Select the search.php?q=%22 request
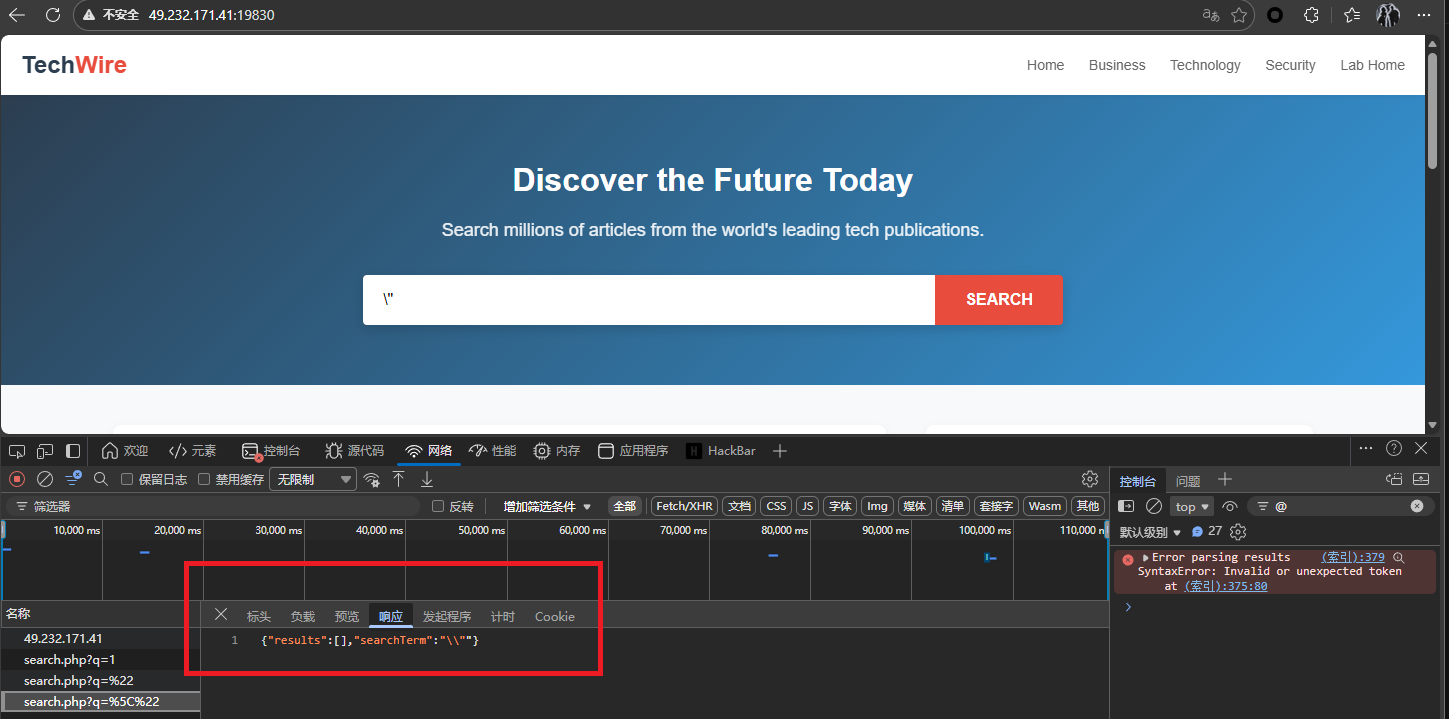Viewport: 1449px width, 719px height. tap(78, 681)
